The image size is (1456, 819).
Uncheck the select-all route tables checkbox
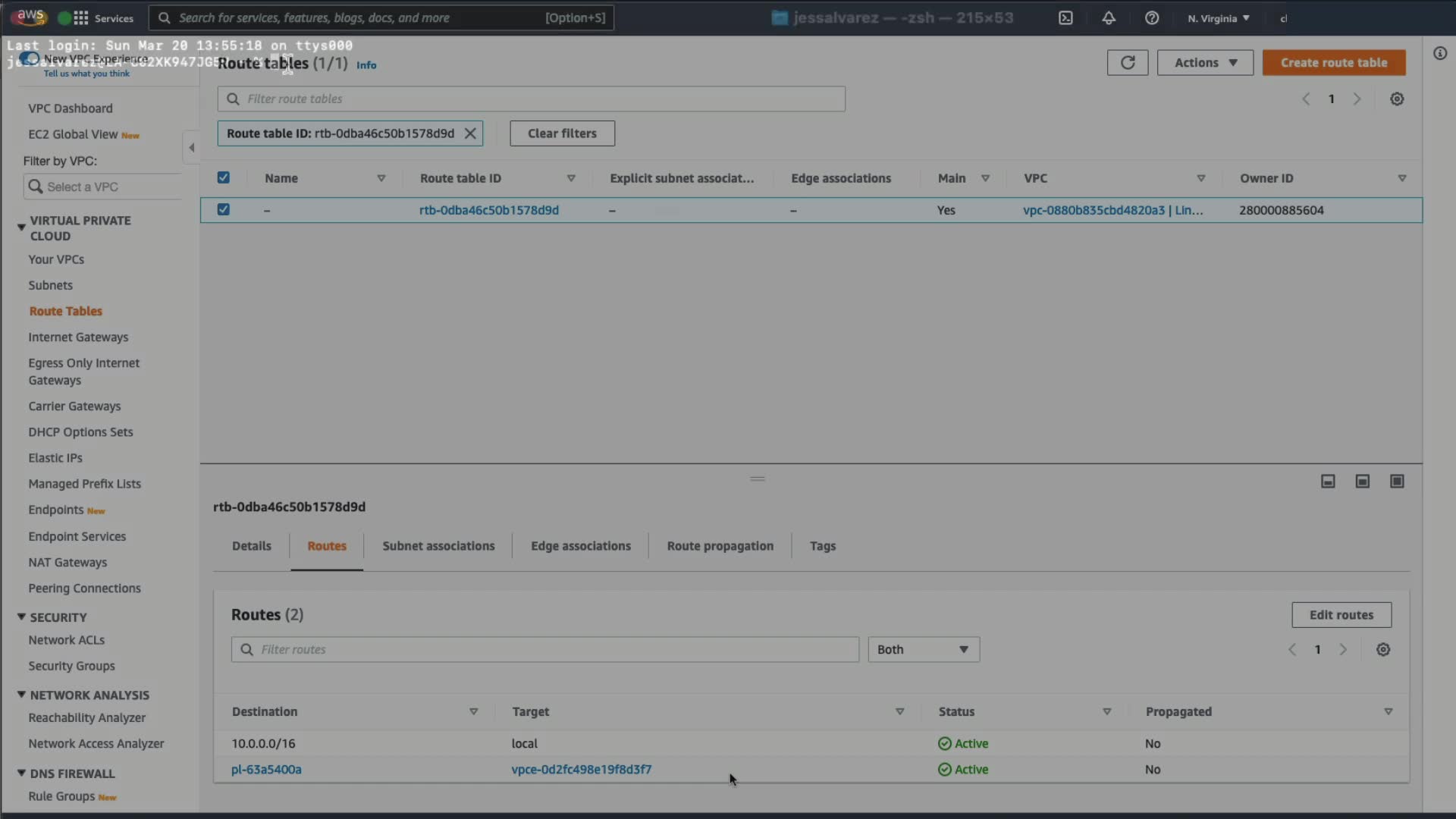pos(223,178)
